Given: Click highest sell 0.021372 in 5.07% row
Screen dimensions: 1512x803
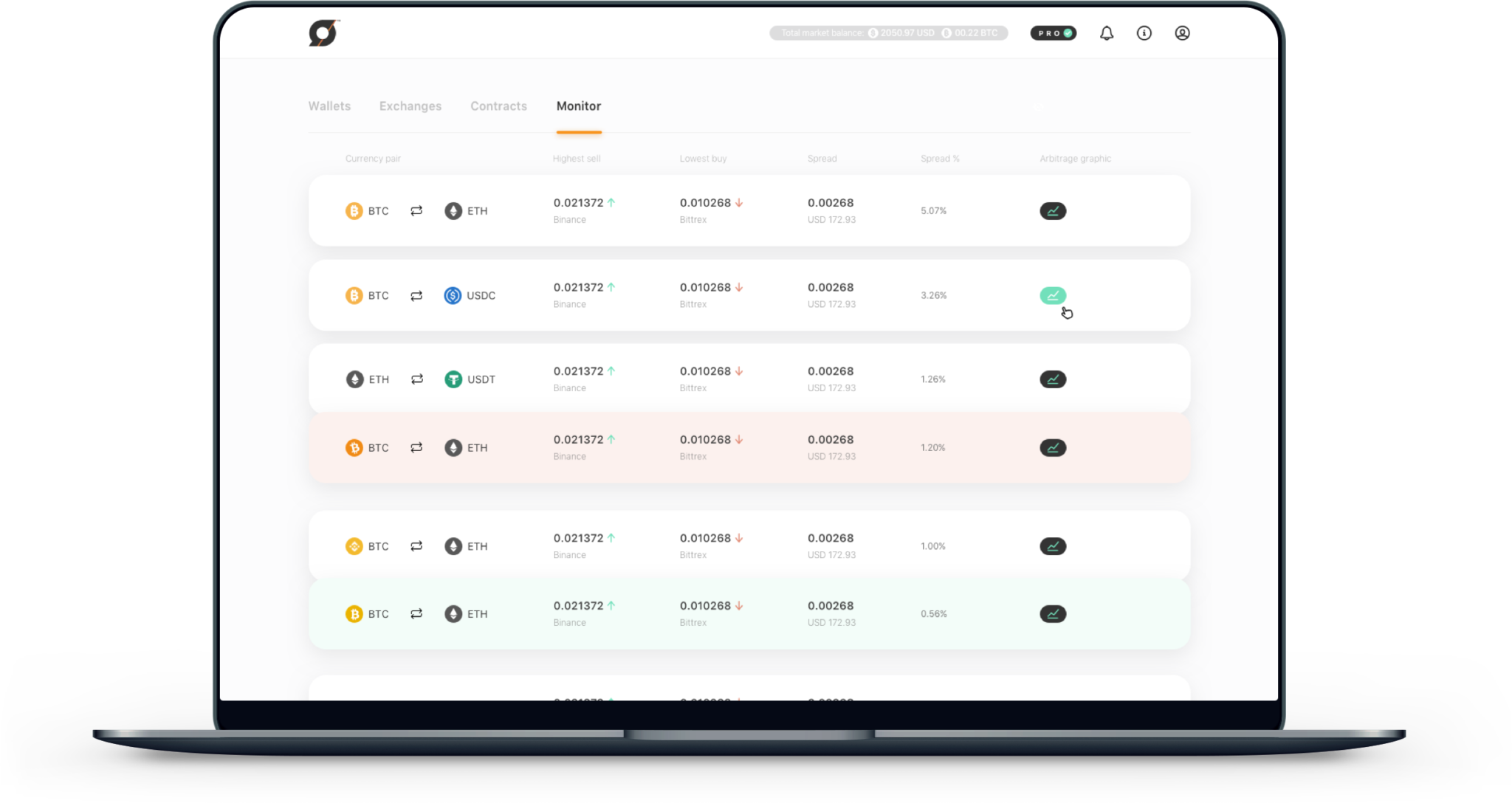Looking at the screenshot, I should pos(578,203).
